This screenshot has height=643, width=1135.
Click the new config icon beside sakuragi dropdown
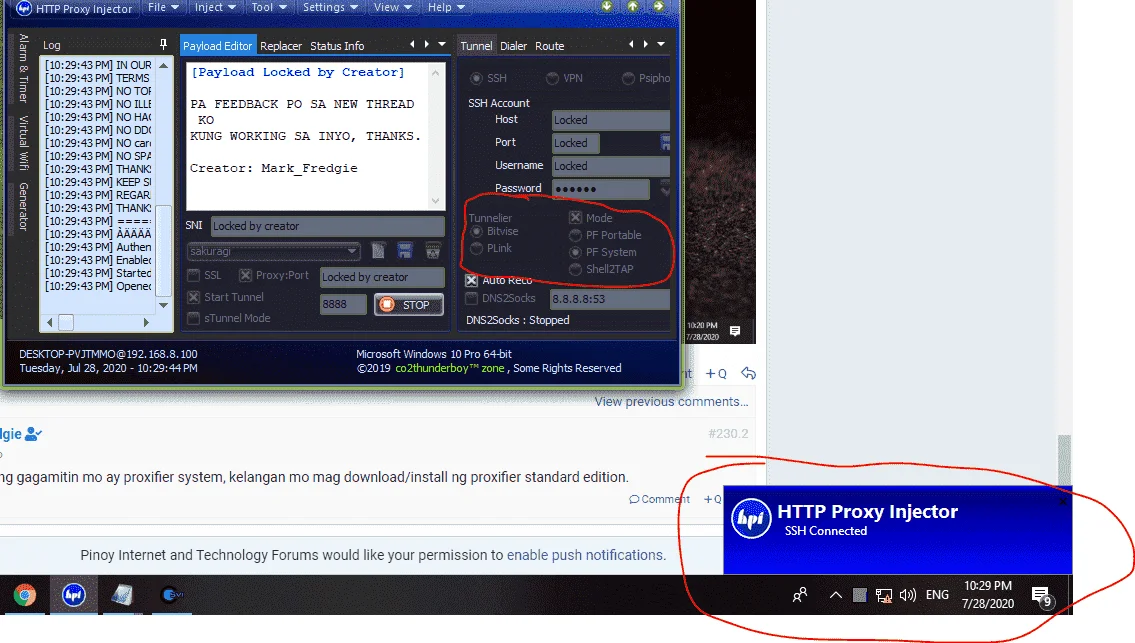tap(378, 251)
